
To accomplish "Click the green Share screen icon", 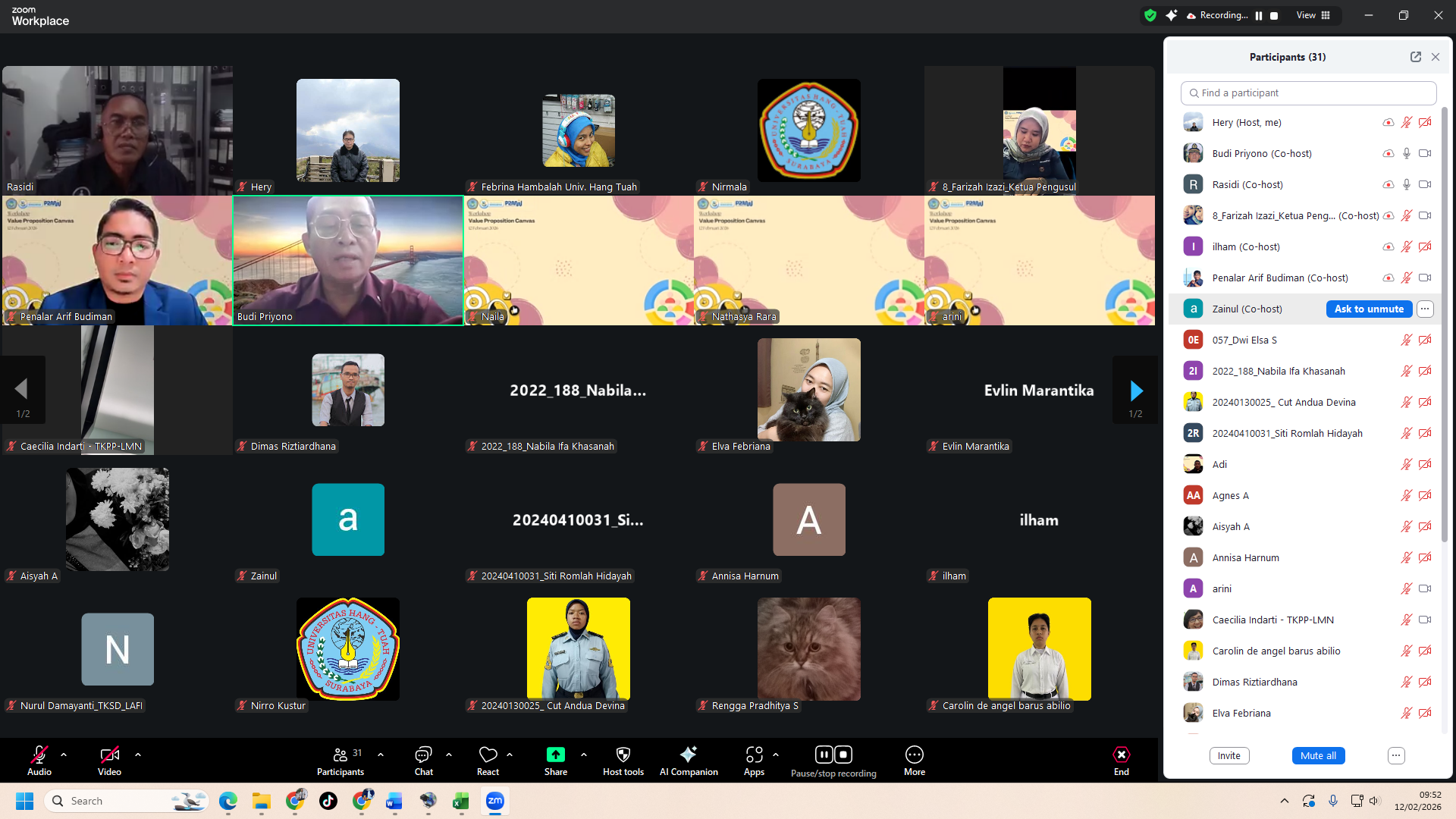I will (x=555, y=755).
